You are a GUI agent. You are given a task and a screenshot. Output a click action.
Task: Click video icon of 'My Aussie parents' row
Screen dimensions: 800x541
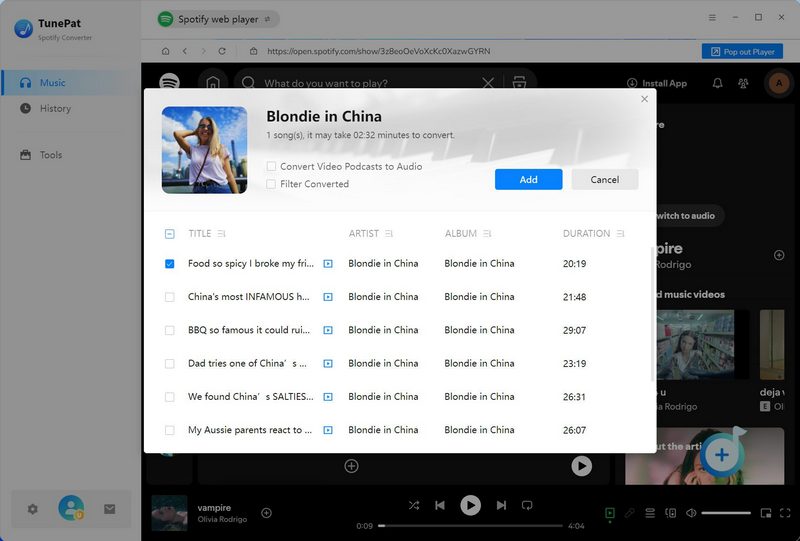tap(328, 430)
